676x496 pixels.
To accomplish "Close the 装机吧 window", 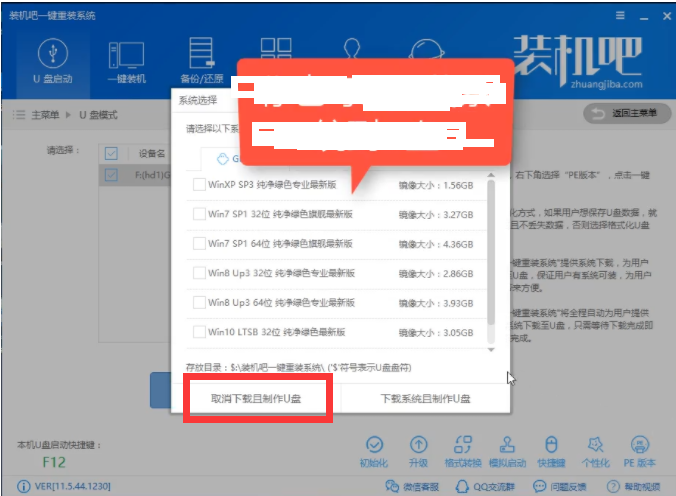I will 667,16.
